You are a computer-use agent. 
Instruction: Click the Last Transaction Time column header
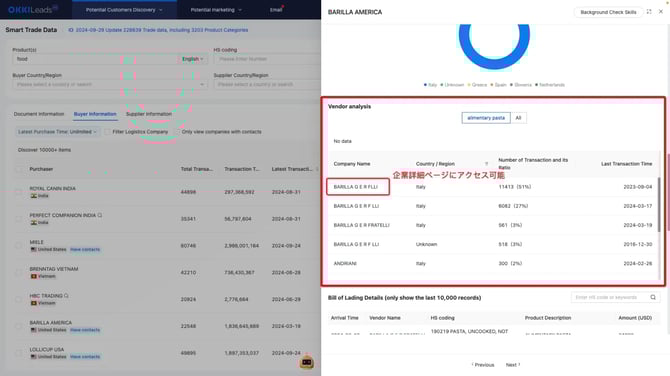click(626, 164)
